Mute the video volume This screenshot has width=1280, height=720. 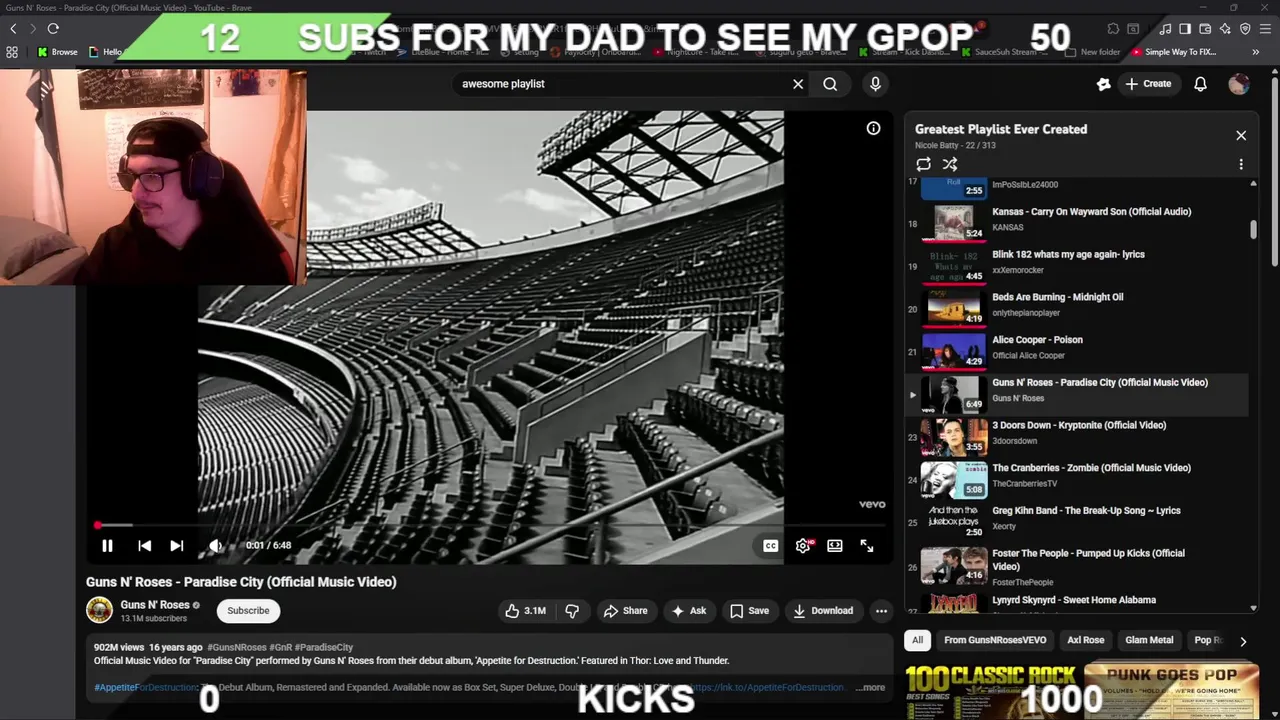click(x=215, y=546)
